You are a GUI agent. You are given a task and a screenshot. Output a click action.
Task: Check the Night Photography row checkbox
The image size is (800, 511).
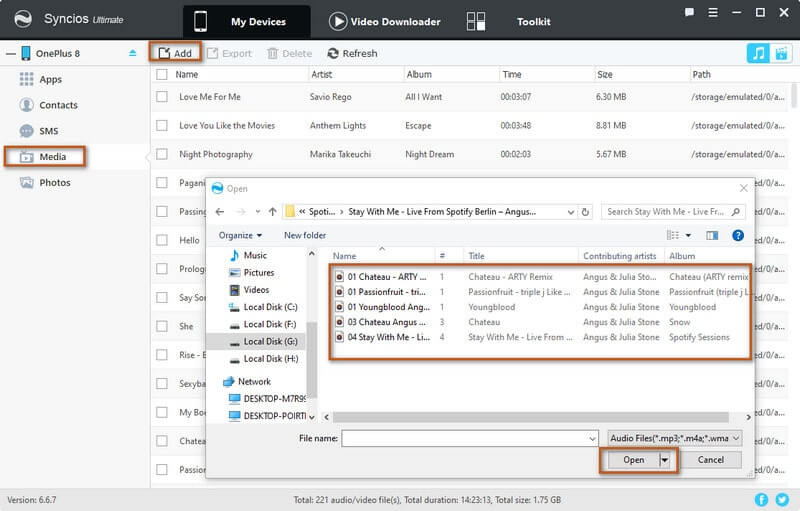pos(162,154)
